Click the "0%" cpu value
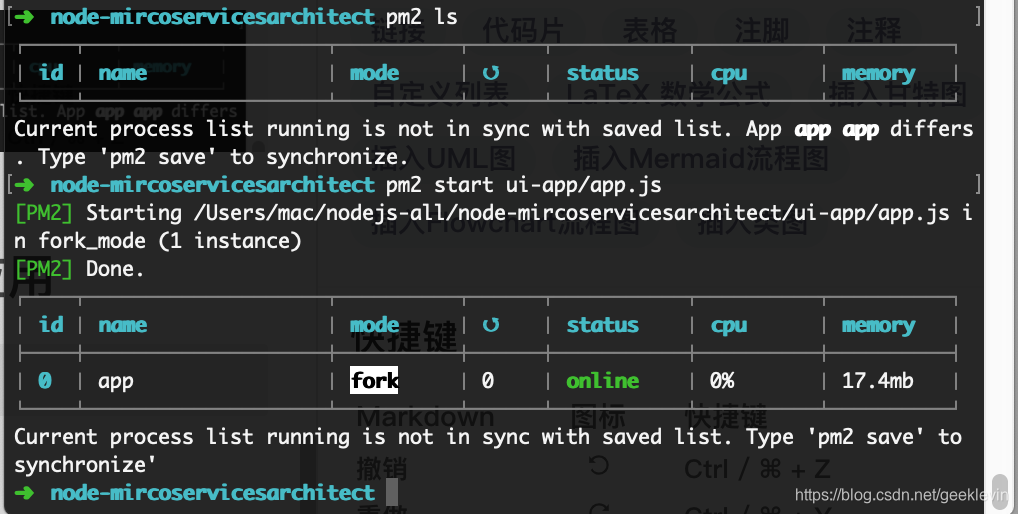The height and width of the screenshot is (514, 1018). (722, 380)
